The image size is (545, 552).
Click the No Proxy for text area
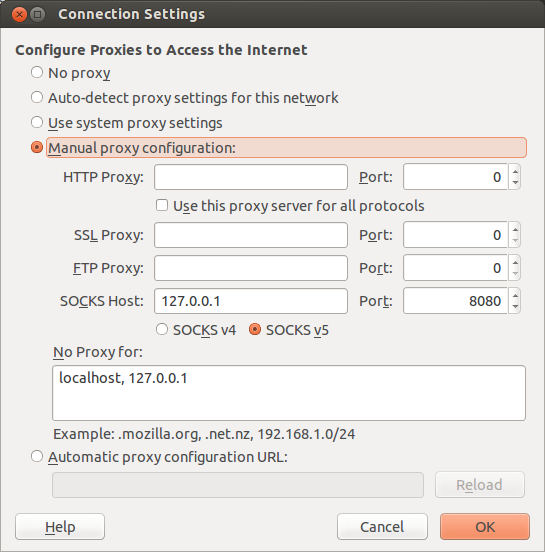289,393
